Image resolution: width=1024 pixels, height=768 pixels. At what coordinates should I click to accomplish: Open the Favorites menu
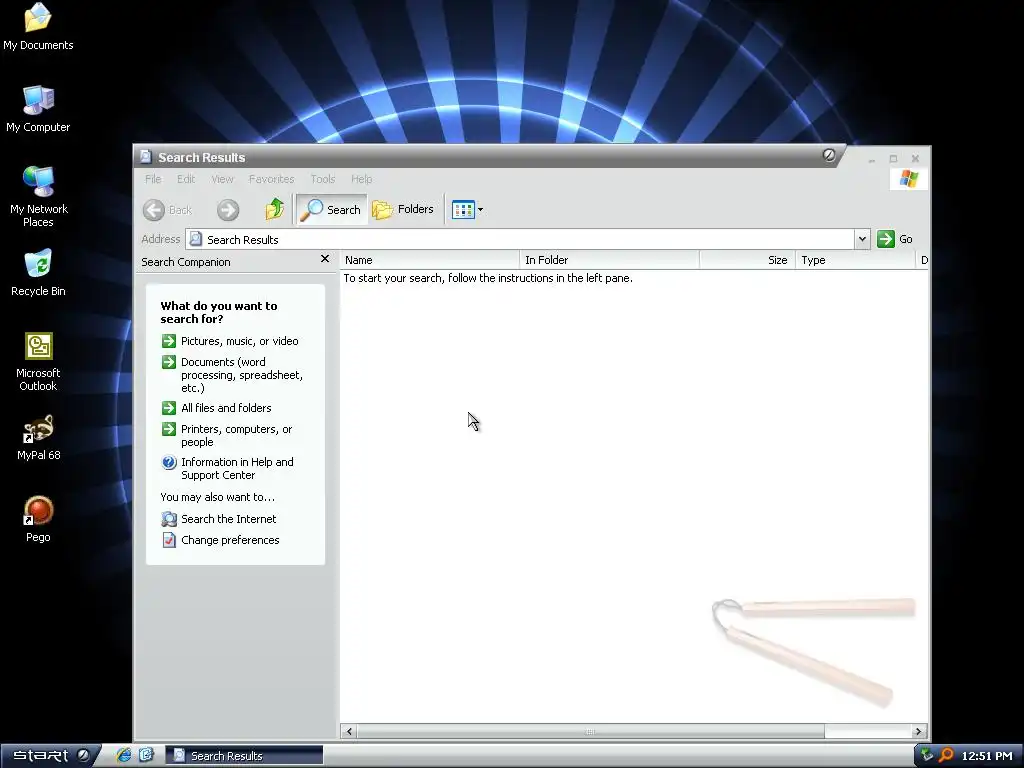(271, 179)
